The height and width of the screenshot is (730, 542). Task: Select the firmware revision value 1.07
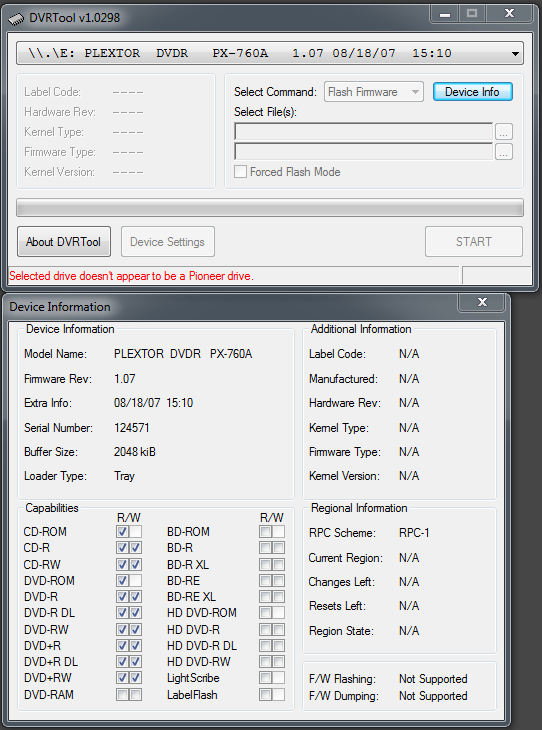(x=125, y=379)
